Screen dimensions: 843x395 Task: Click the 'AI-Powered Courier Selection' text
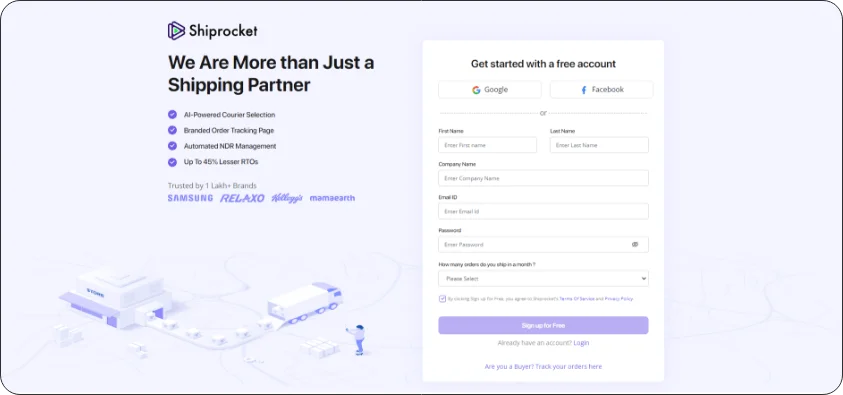tap(230, 114)
